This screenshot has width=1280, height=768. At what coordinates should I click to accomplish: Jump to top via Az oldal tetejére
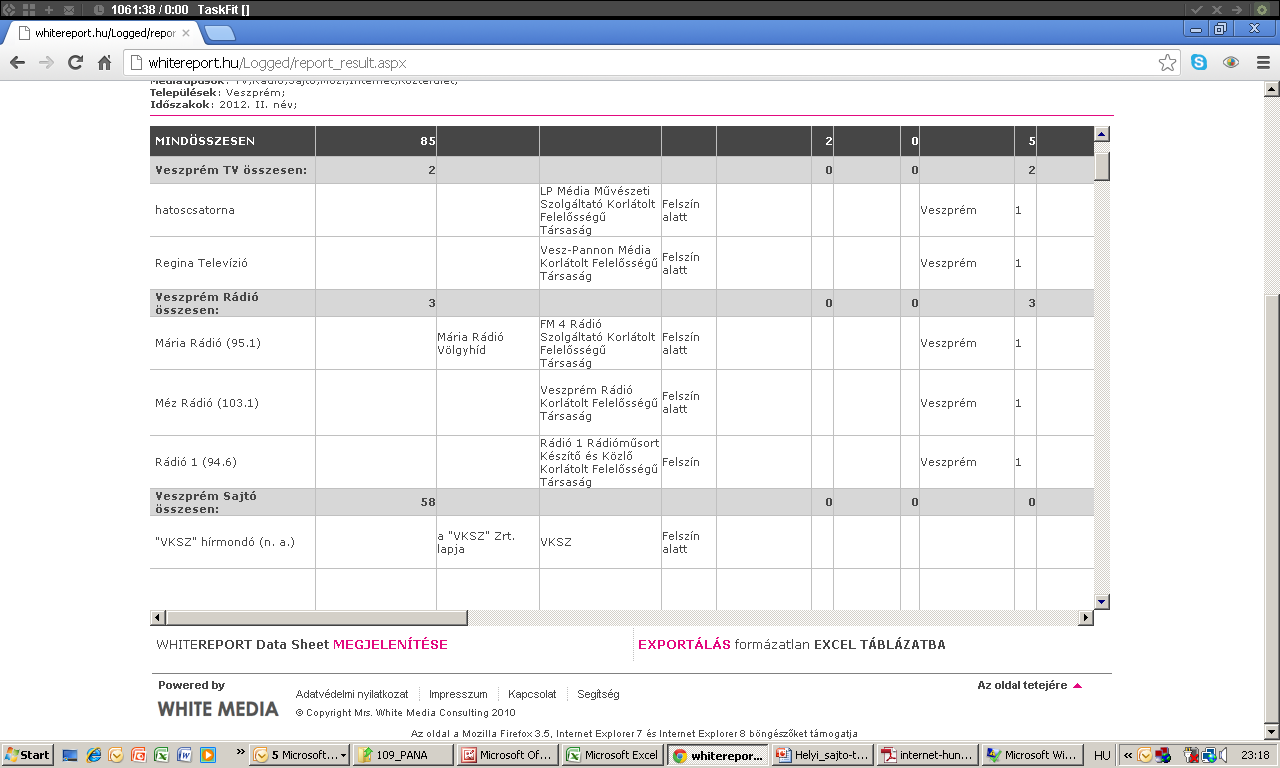click(x=1029, y=686)
